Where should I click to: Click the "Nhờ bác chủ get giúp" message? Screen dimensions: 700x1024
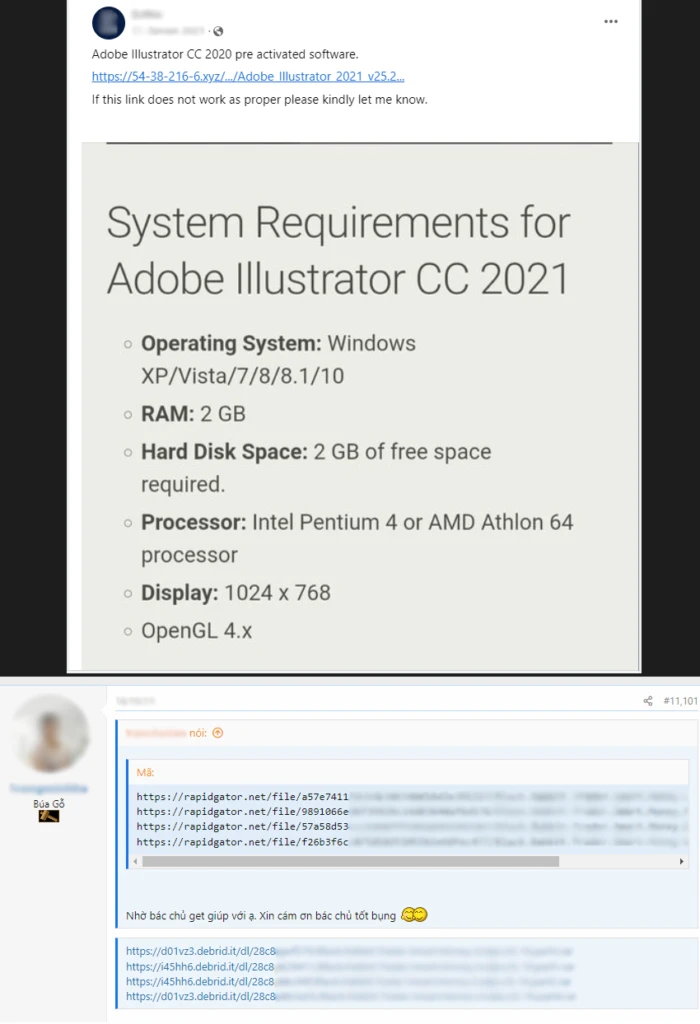[x=261, y=916]
